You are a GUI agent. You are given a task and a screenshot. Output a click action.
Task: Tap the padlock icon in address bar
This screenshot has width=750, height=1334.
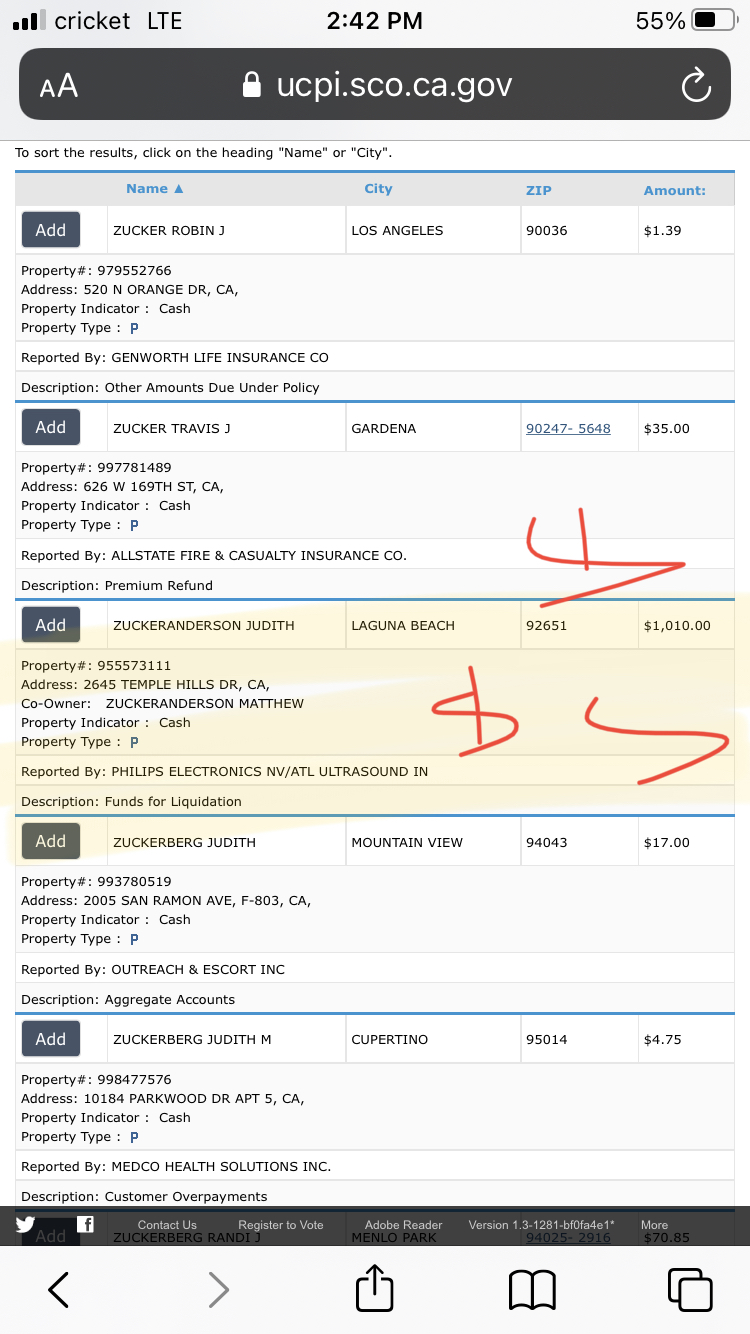coord(253,85)
